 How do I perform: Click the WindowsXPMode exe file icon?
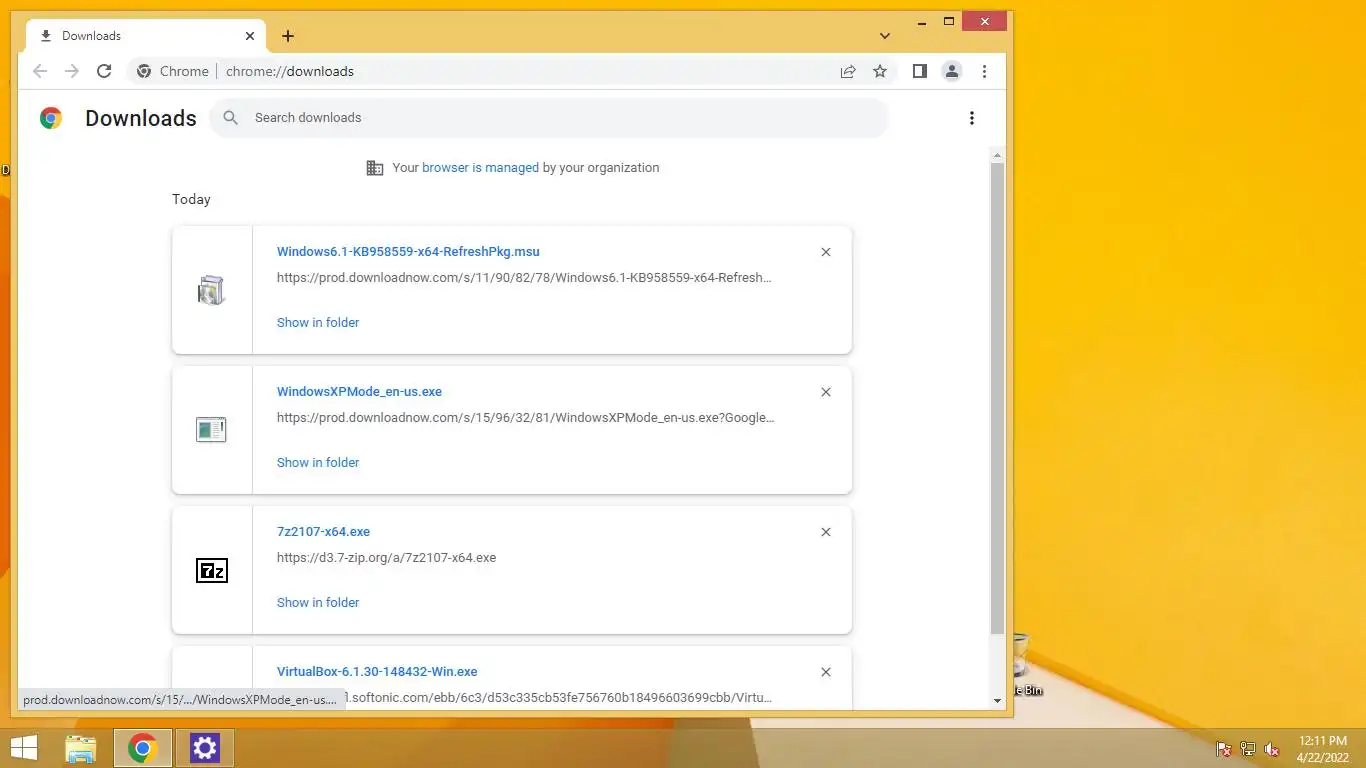(x=211, y=430)
